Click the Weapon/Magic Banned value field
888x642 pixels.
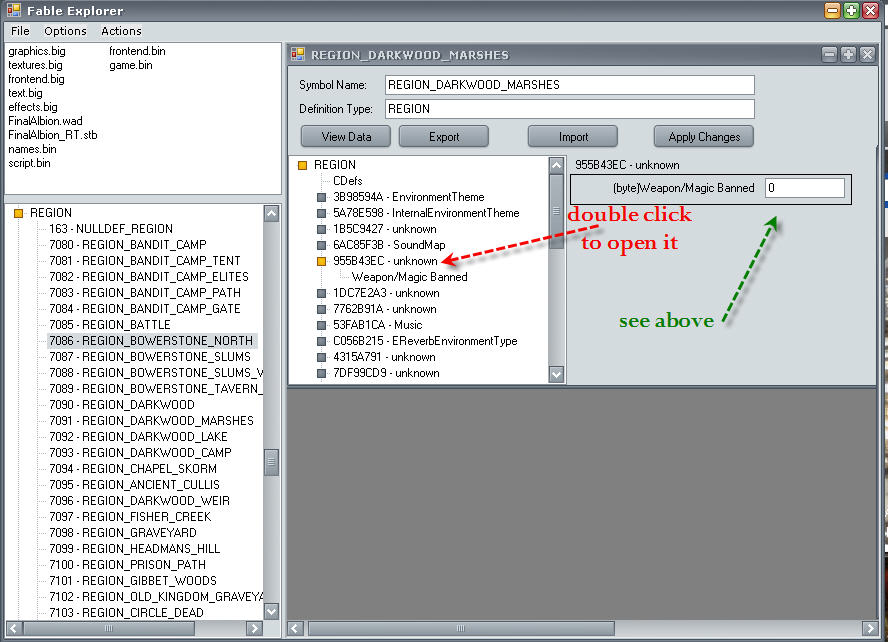[x=804, y=188]
